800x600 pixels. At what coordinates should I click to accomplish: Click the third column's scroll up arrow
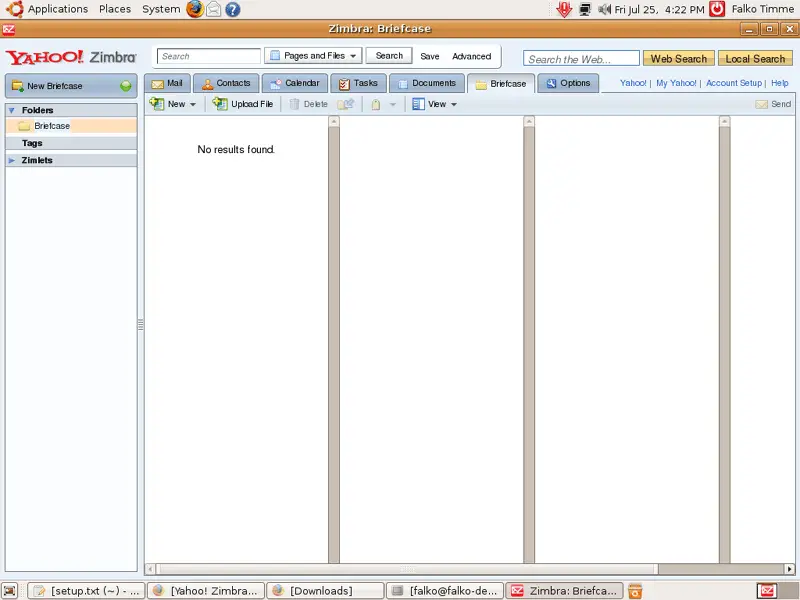[724, 121]
